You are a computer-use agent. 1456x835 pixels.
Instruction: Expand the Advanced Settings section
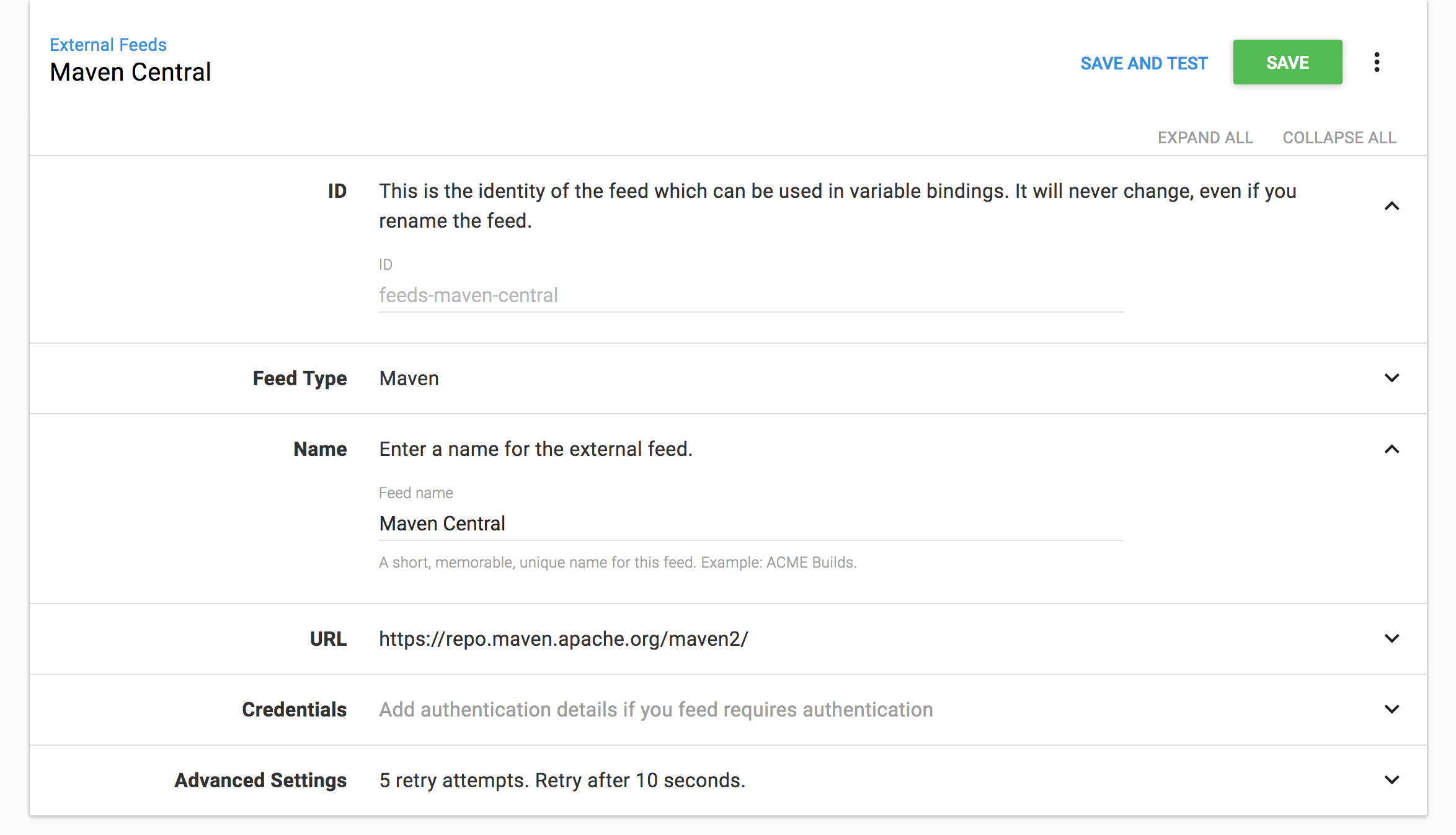(1393, 780)
